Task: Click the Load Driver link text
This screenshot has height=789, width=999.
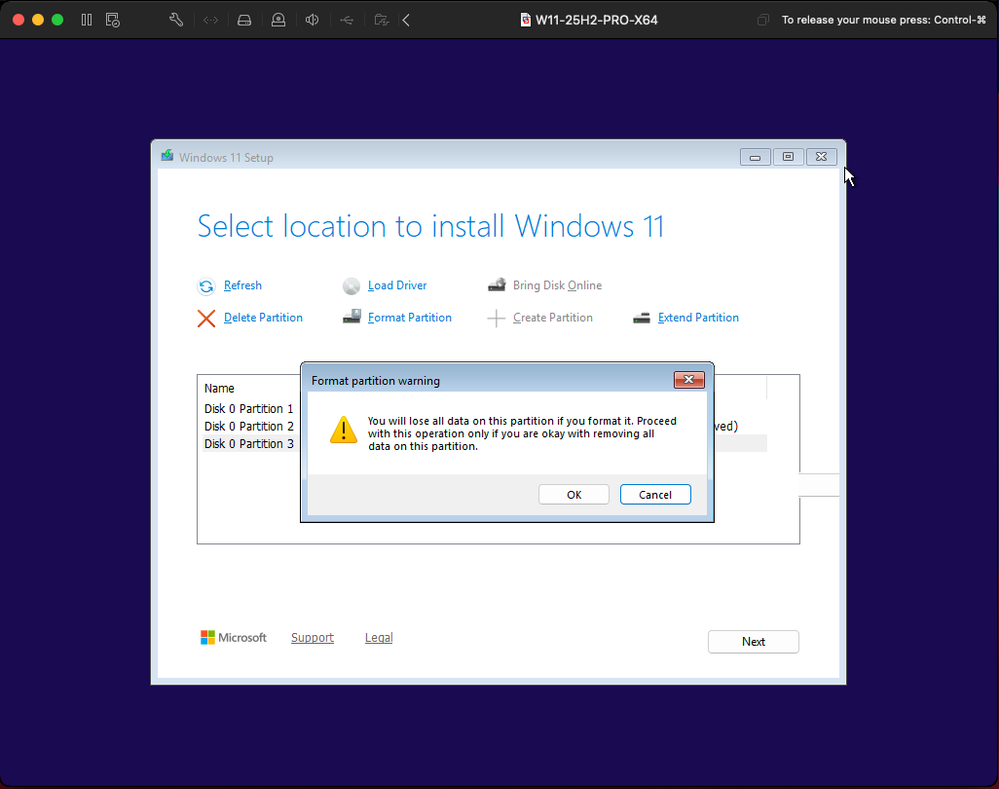Action: (x=397, y=286)
